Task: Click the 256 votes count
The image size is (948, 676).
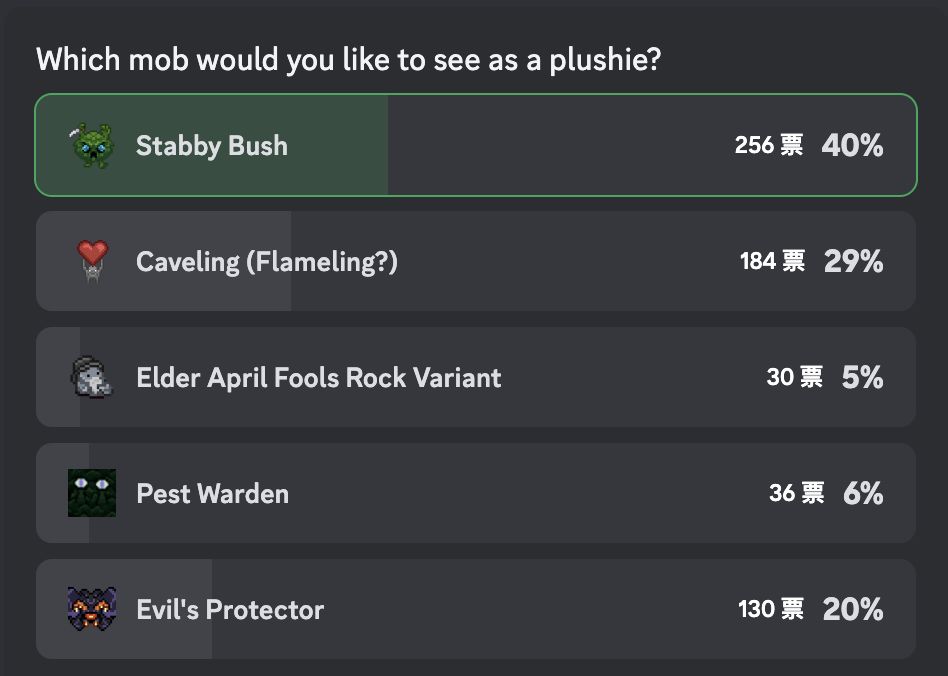Action: (x=769, y=145)
